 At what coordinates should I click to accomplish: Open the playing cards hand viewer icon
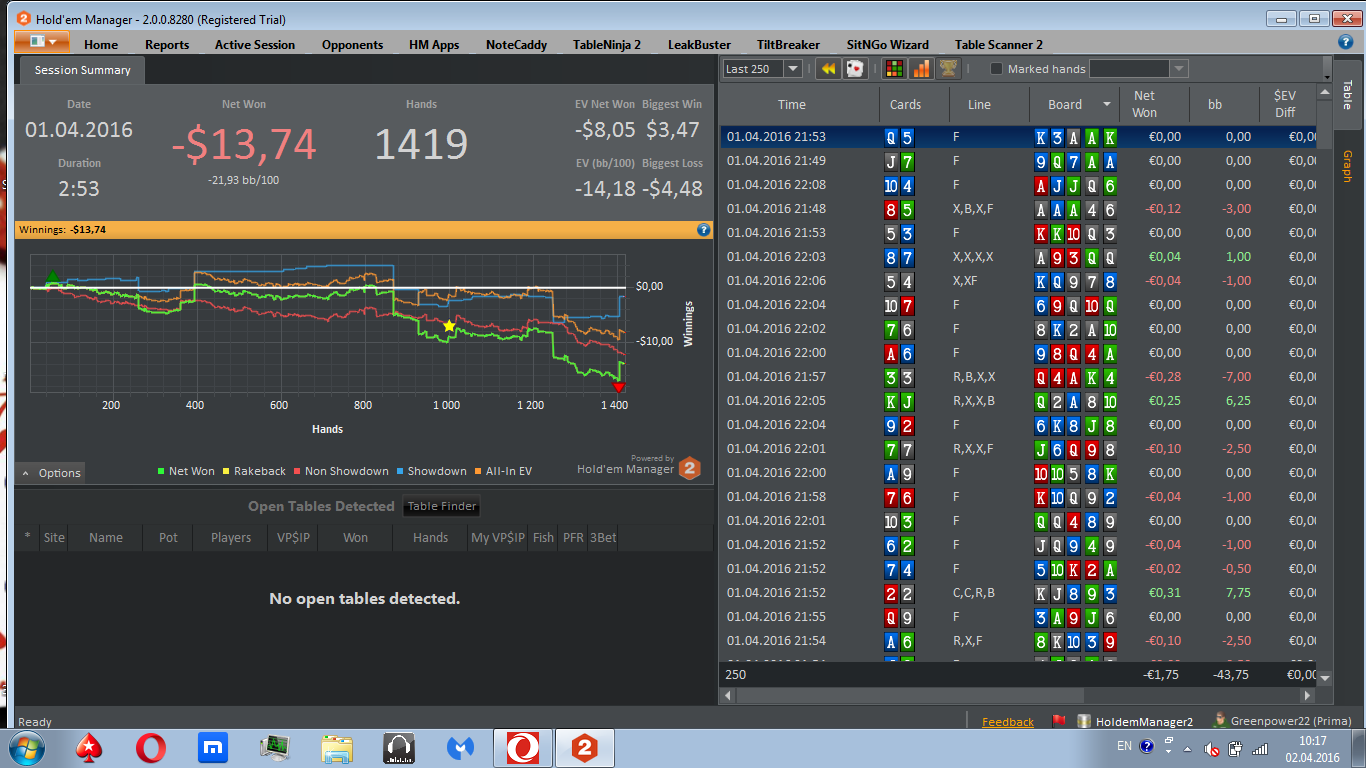click(855, 69)
